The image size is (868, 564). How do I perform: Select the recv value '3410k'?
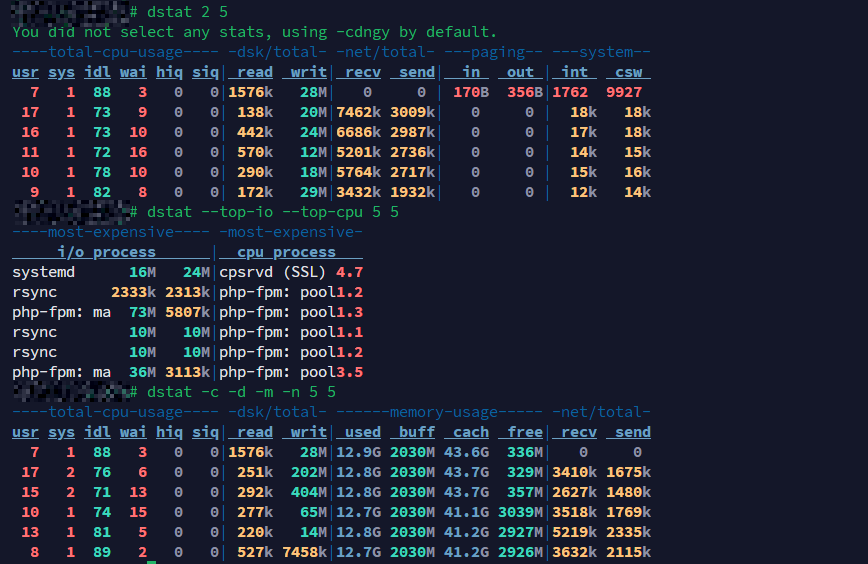pyautogui.click(x=574, y=472)
